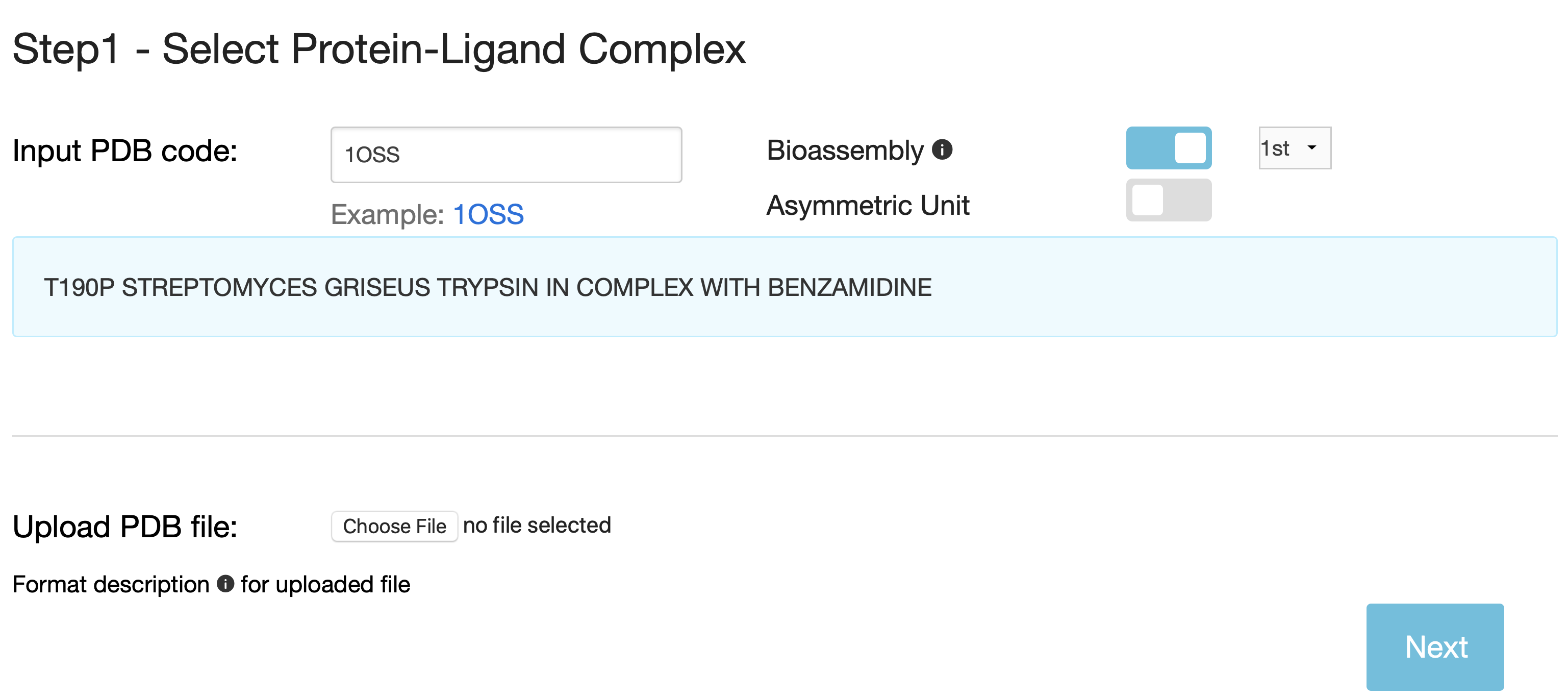The width and height of the screenshot is (1568, 699).
Task: Click the Step1 Select Protein-Ligand Complex heading
Action: point(378,49)
